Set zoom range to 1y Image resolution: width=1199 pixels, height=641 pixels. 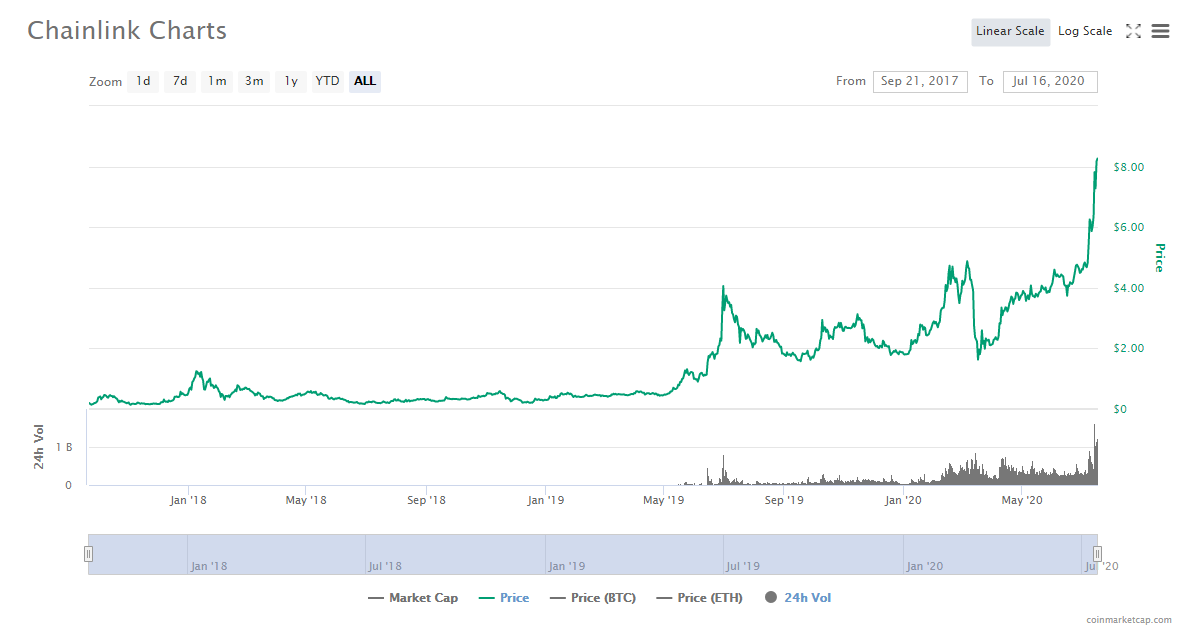pyautogui.click(x=291, y=81)
